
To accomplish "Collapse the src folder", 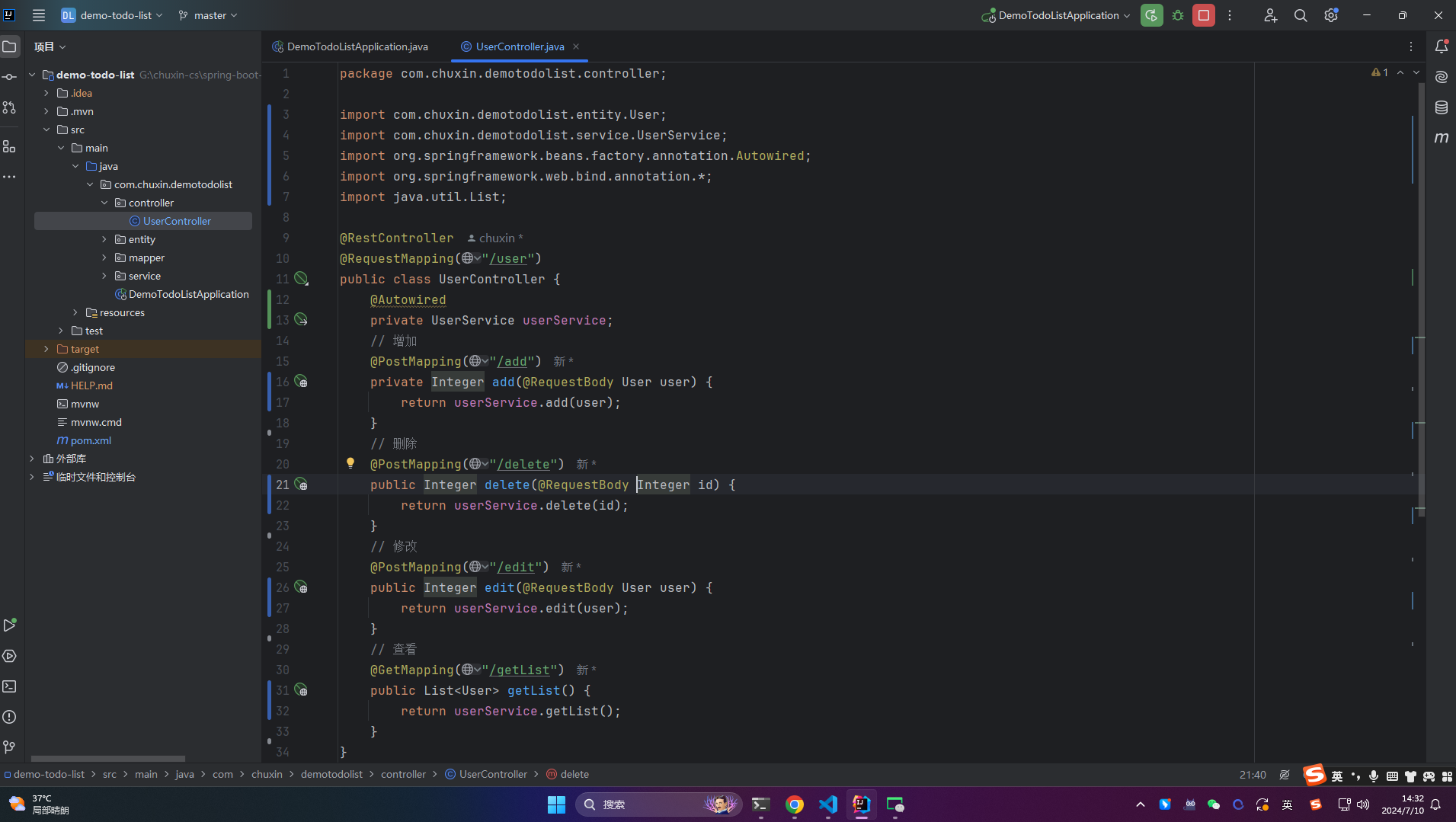I will coord(46,130).
